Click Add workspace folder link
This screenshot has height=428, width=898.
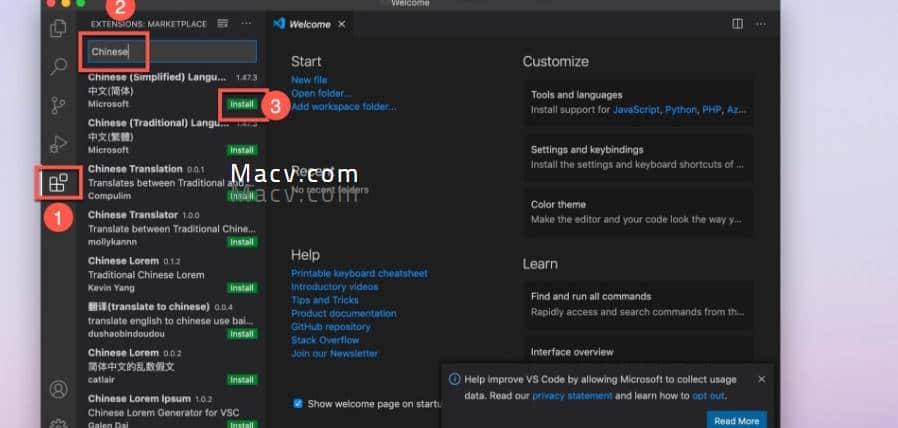(343, 107)
